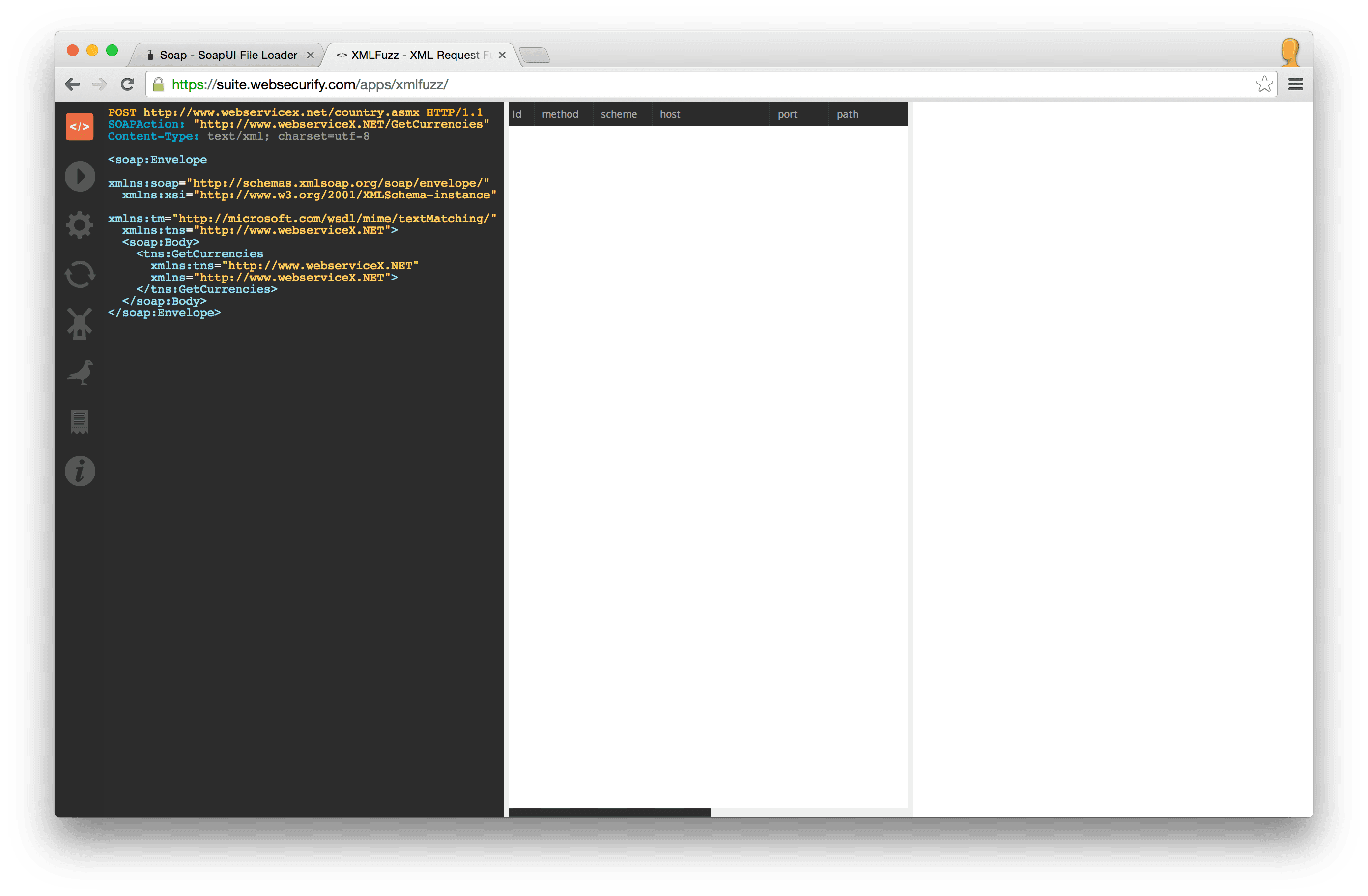Bookmark this page with the star
Viewport: 1368px width, 896px height.
coord(1264,84)
